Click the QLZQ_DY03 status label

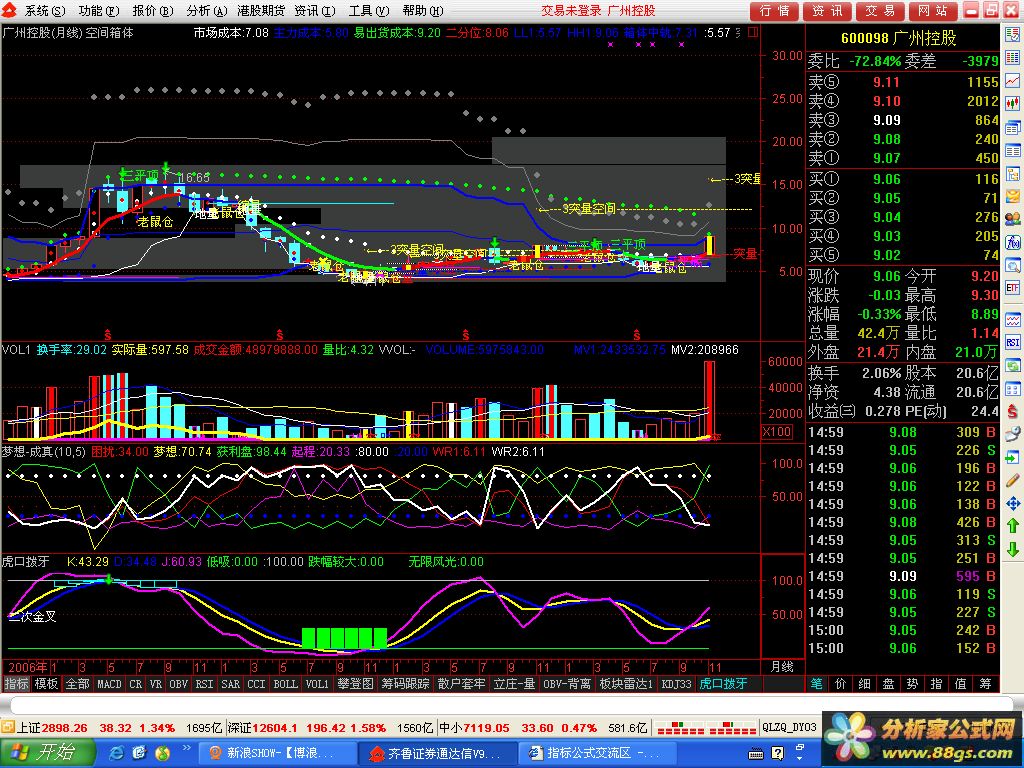pos(790,728)
